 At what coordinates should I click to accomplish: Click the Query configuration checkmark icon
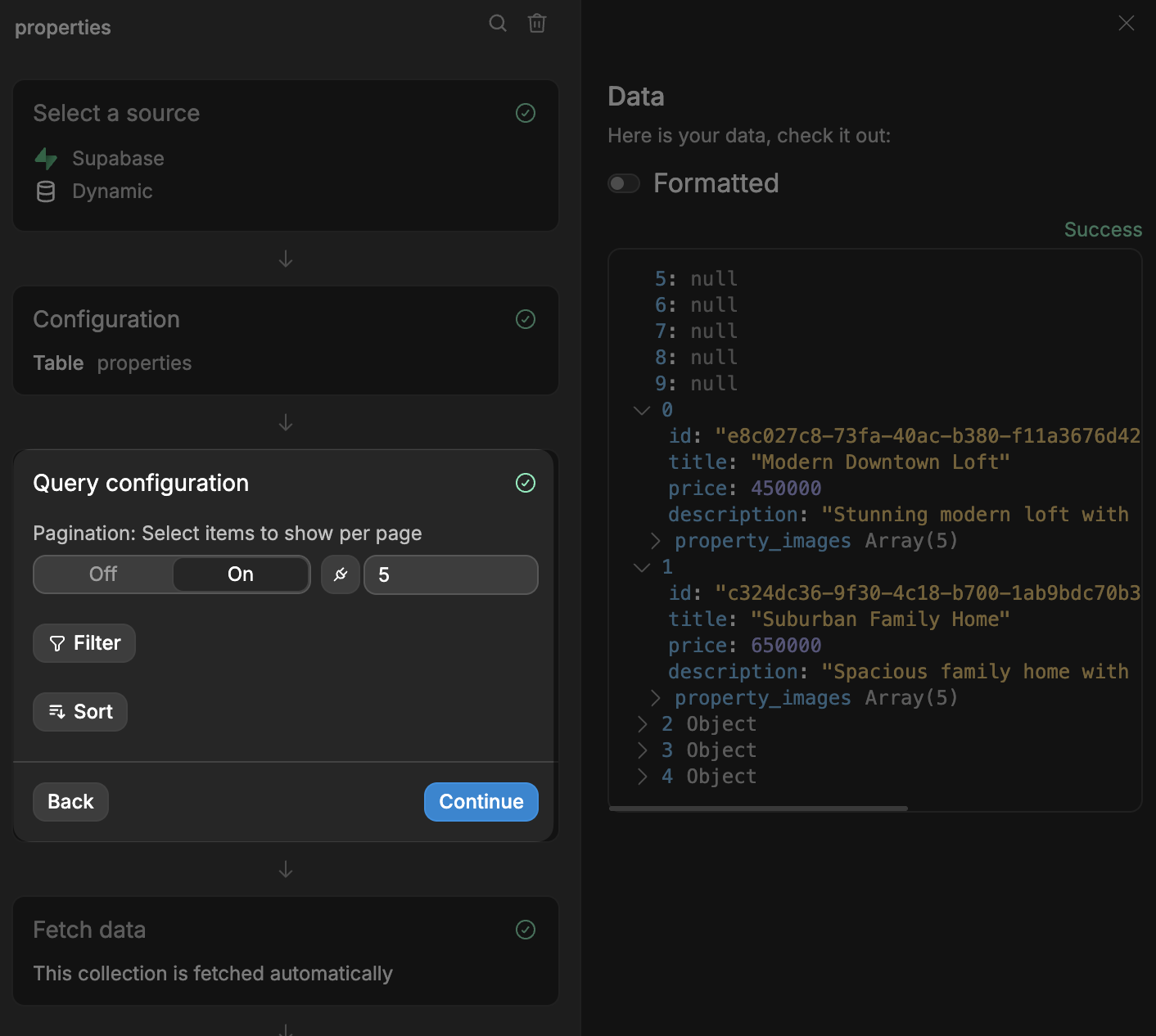pos(526,483)
